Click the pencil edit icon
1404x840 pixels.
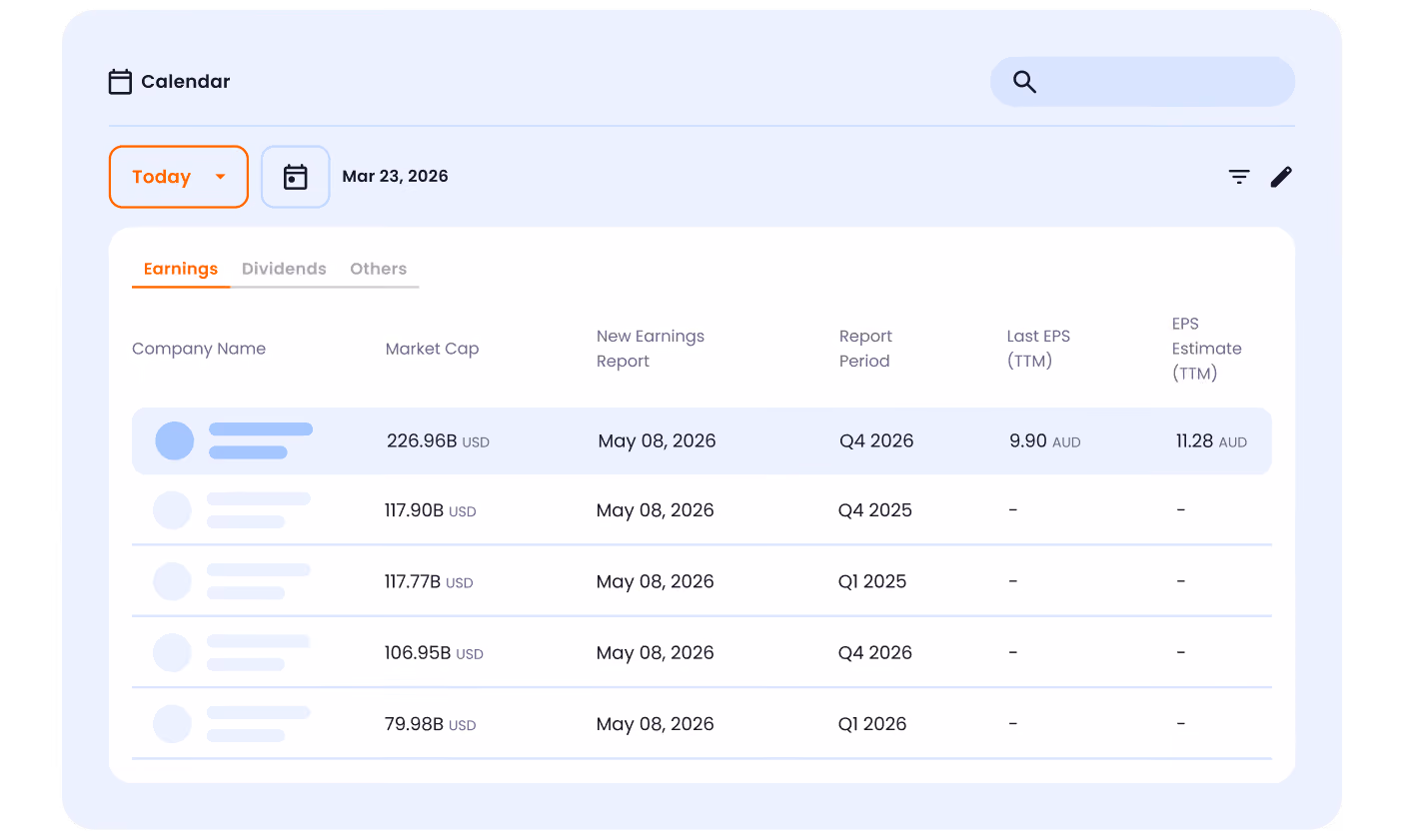click(x=1281, y=177)
